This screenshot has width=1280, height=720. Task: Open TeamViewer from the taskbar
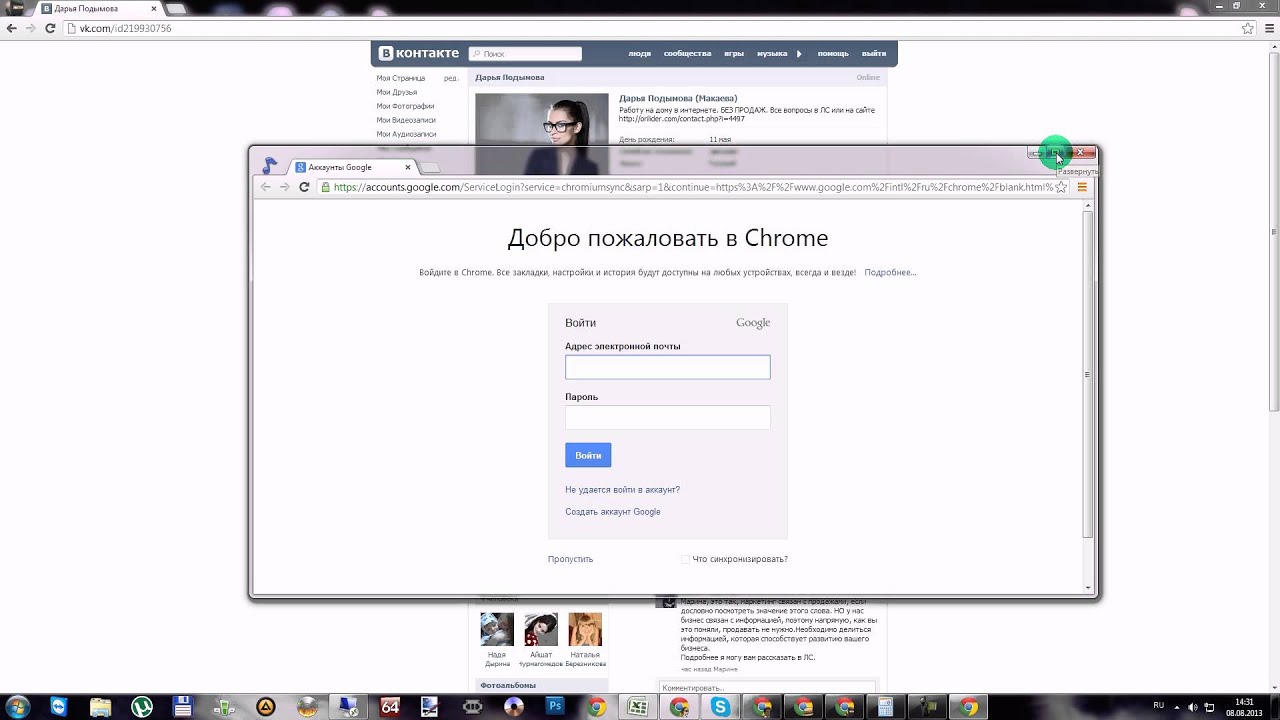tap(59, 707)
